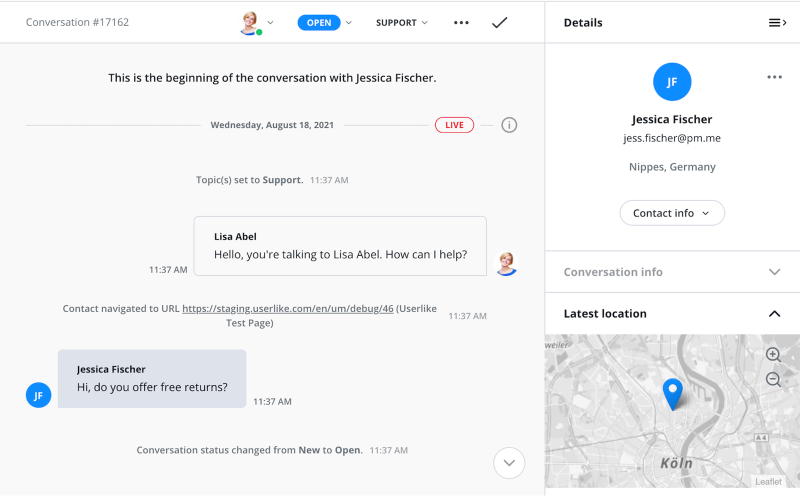
Task: Open the contact options three-dot menu
Action: click(x=774, y=77)
